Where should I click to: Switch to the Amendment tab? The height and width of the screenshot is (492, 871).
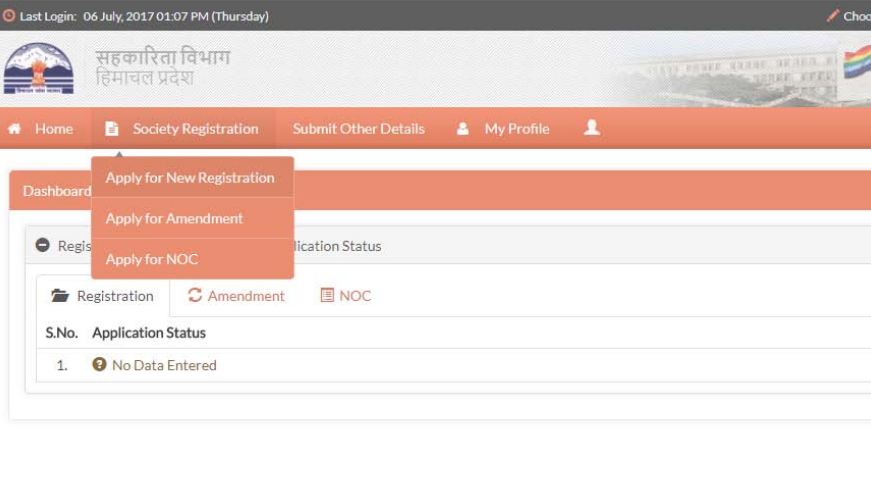(237, 296)
